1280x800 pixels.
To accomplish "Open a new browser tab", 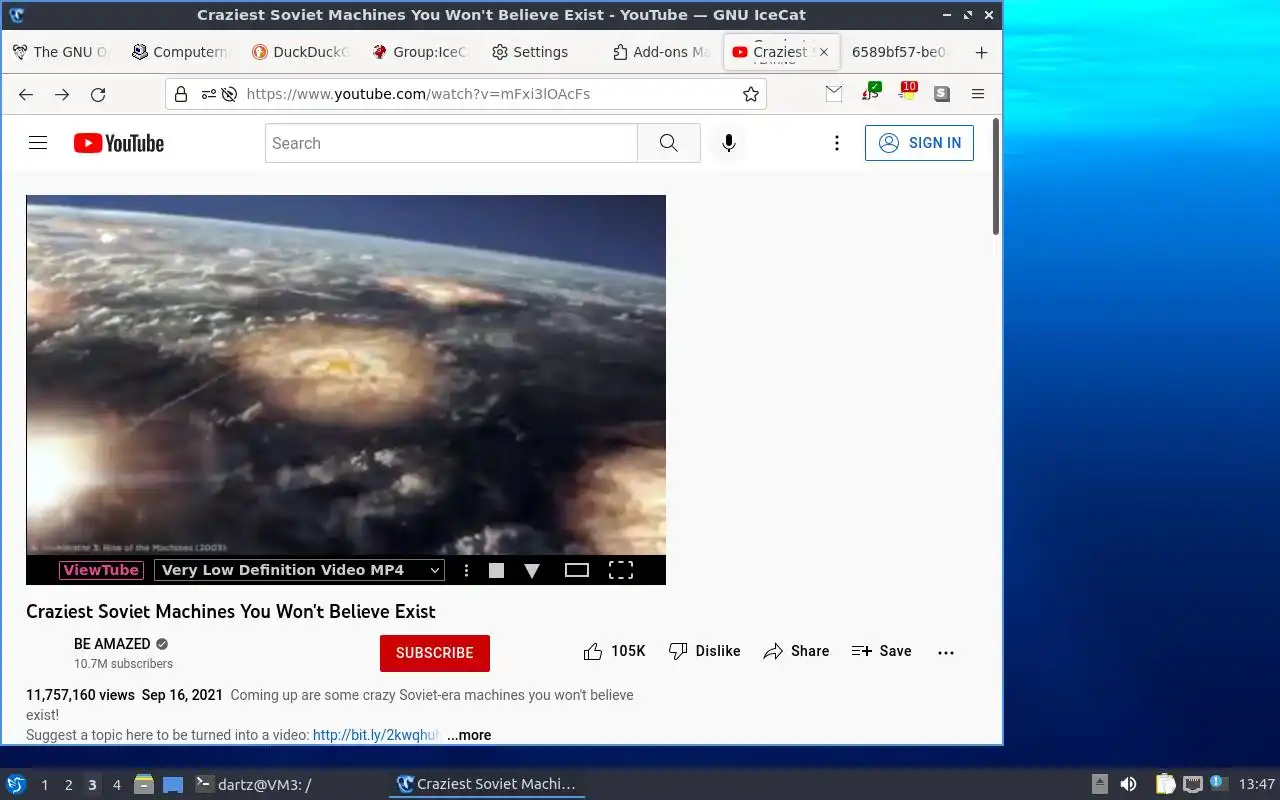I will (x=982, y=52).
